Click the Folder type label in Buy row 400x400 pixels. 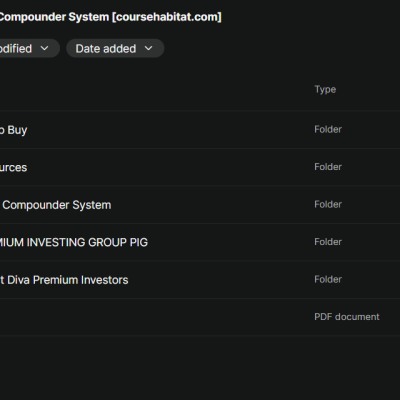click(x=328, y=129)
